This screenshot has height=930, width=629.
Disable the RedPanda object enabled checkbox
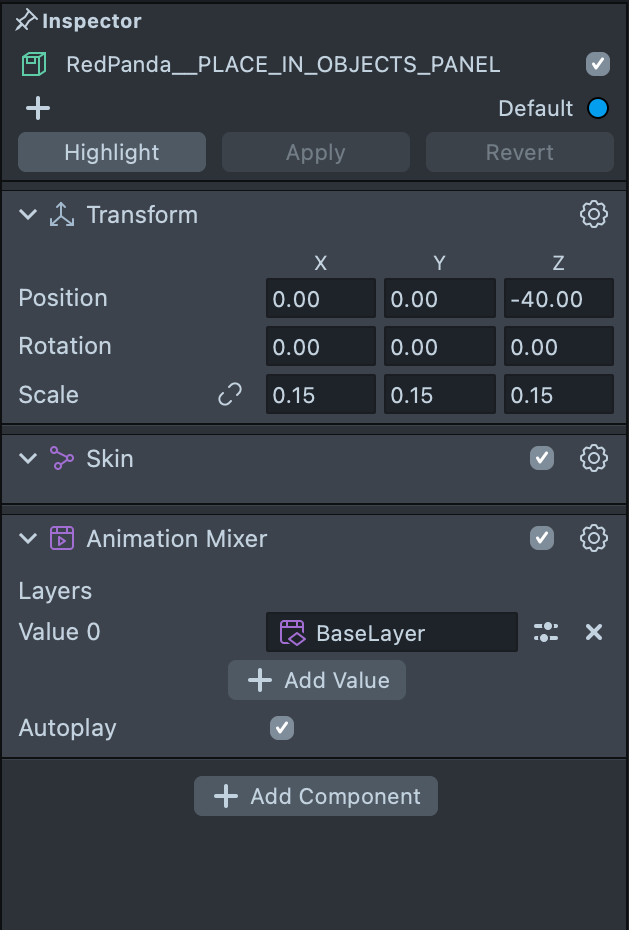pos(597,65)
